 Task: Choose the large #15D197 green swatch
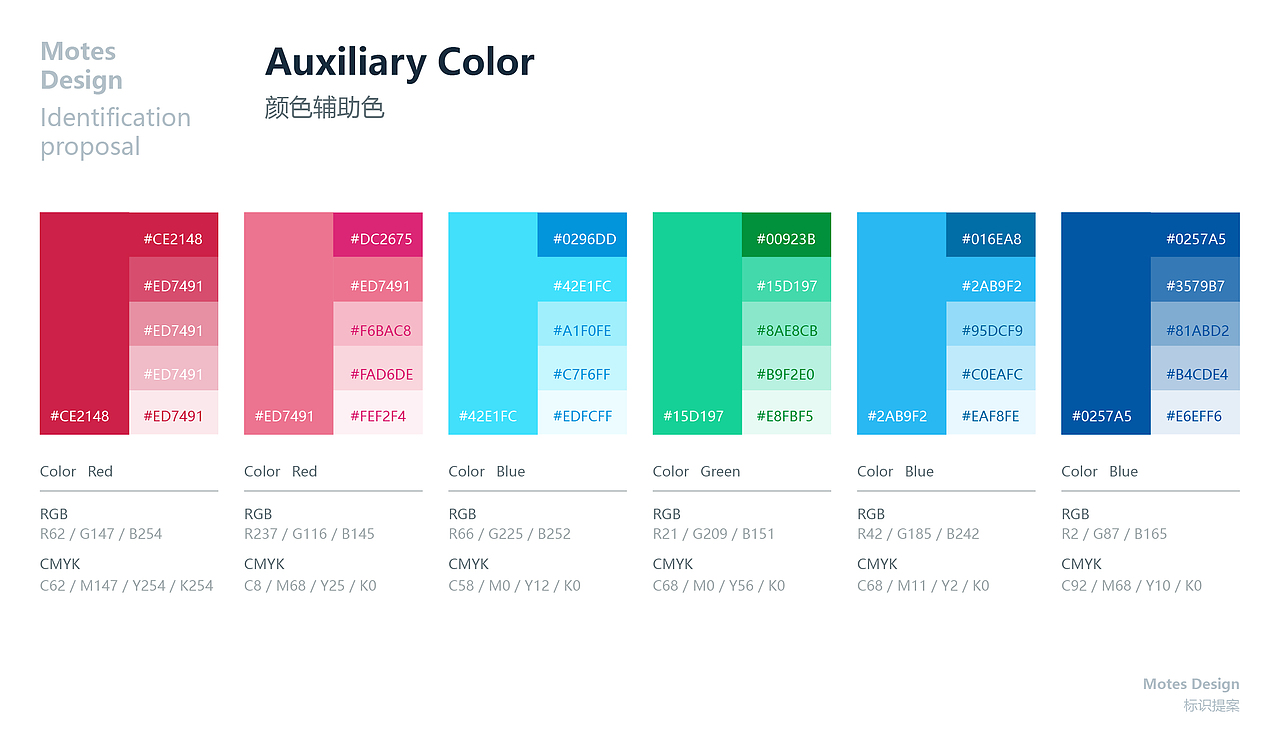697,323
